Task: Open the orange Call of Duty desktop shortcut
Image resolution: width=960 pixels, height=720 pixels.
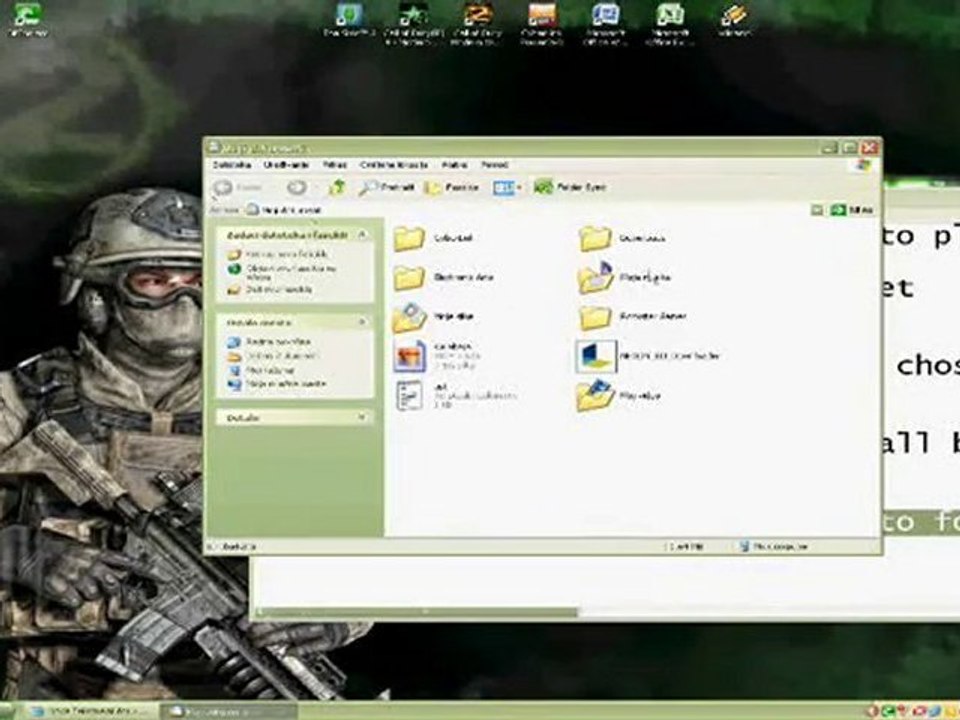Action: coord(478,24)
